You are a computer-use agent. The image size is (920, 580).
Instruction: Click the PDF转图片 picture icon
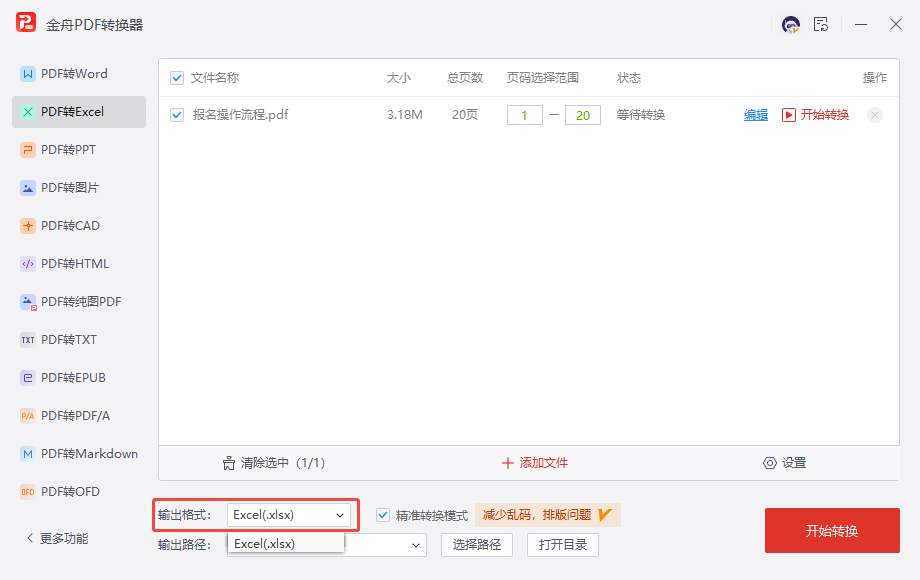(28, 188)
